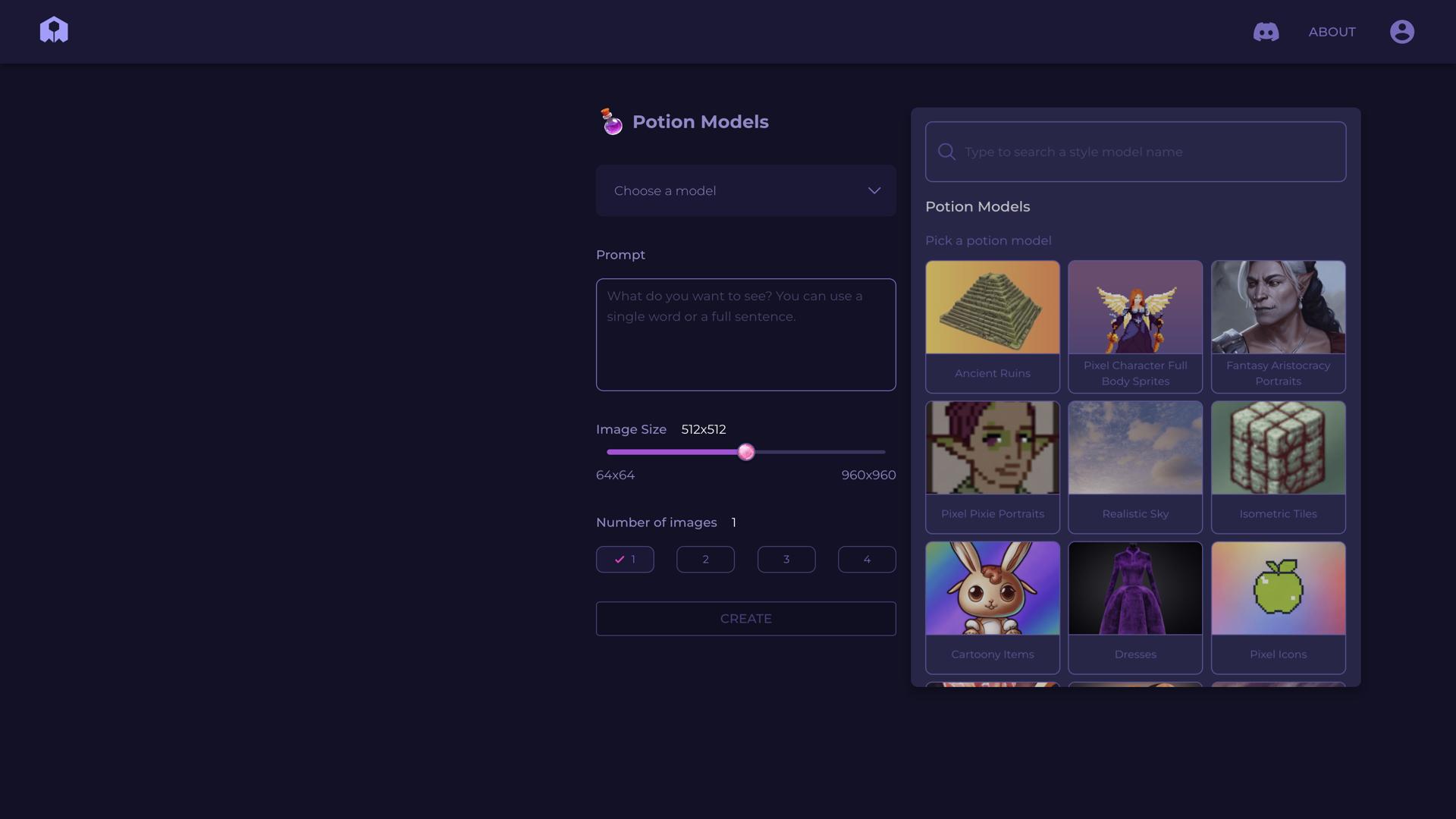Click the search magnifier icon
Screen dimensions: 1456x819
[946, 152]
